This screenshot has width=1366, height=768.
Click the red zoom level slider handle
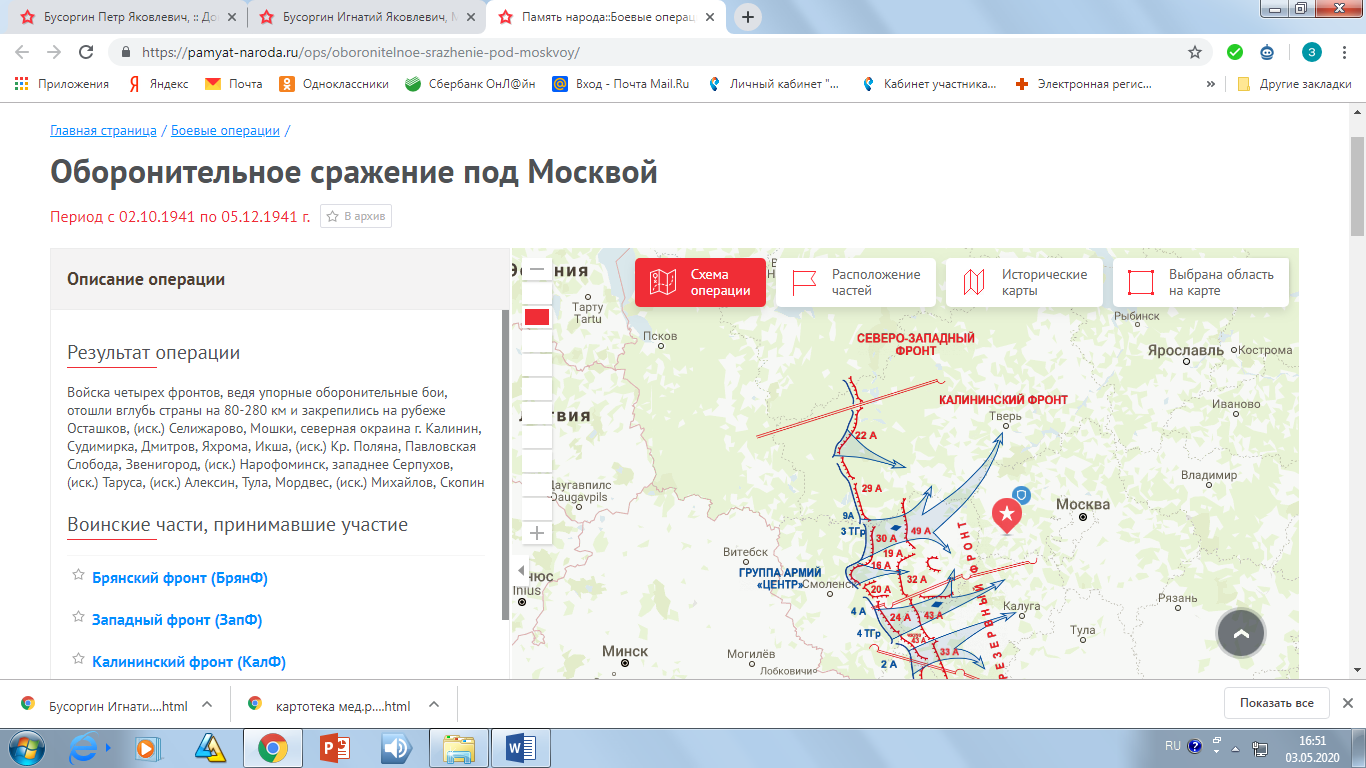[x=537, y=317]
